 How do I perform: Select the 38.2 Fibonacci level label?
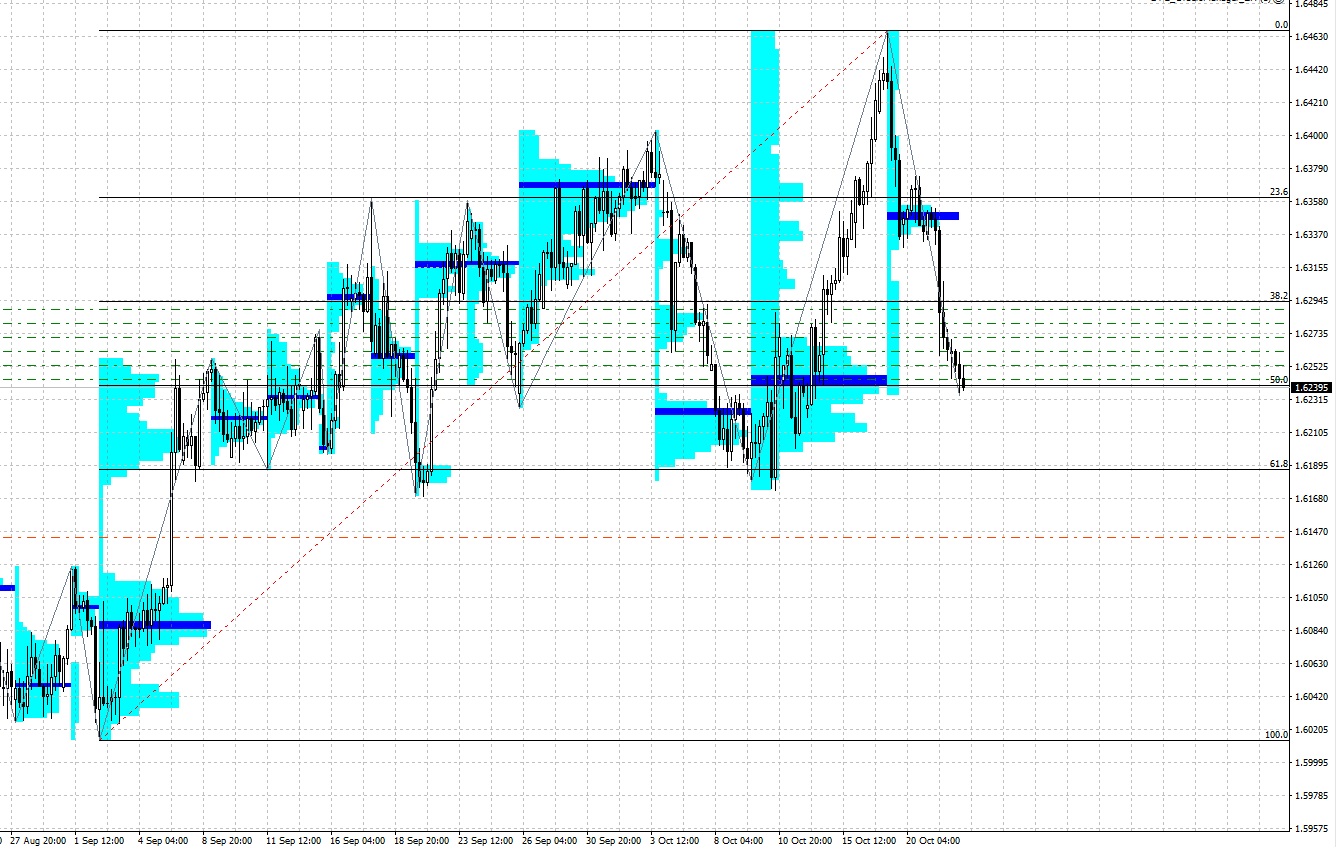[1279, 296]
